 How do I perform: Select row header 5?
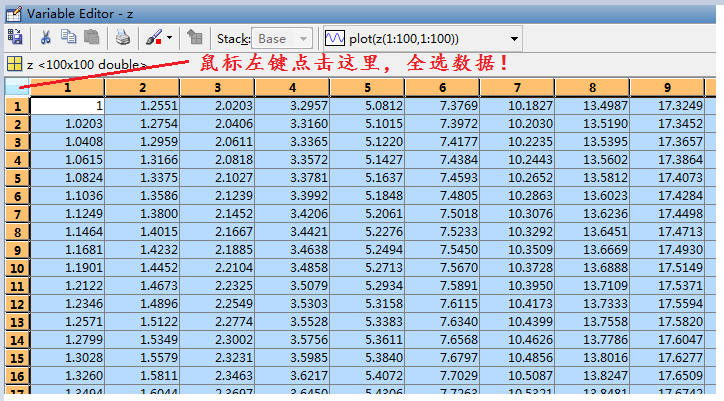pos(18,178)
